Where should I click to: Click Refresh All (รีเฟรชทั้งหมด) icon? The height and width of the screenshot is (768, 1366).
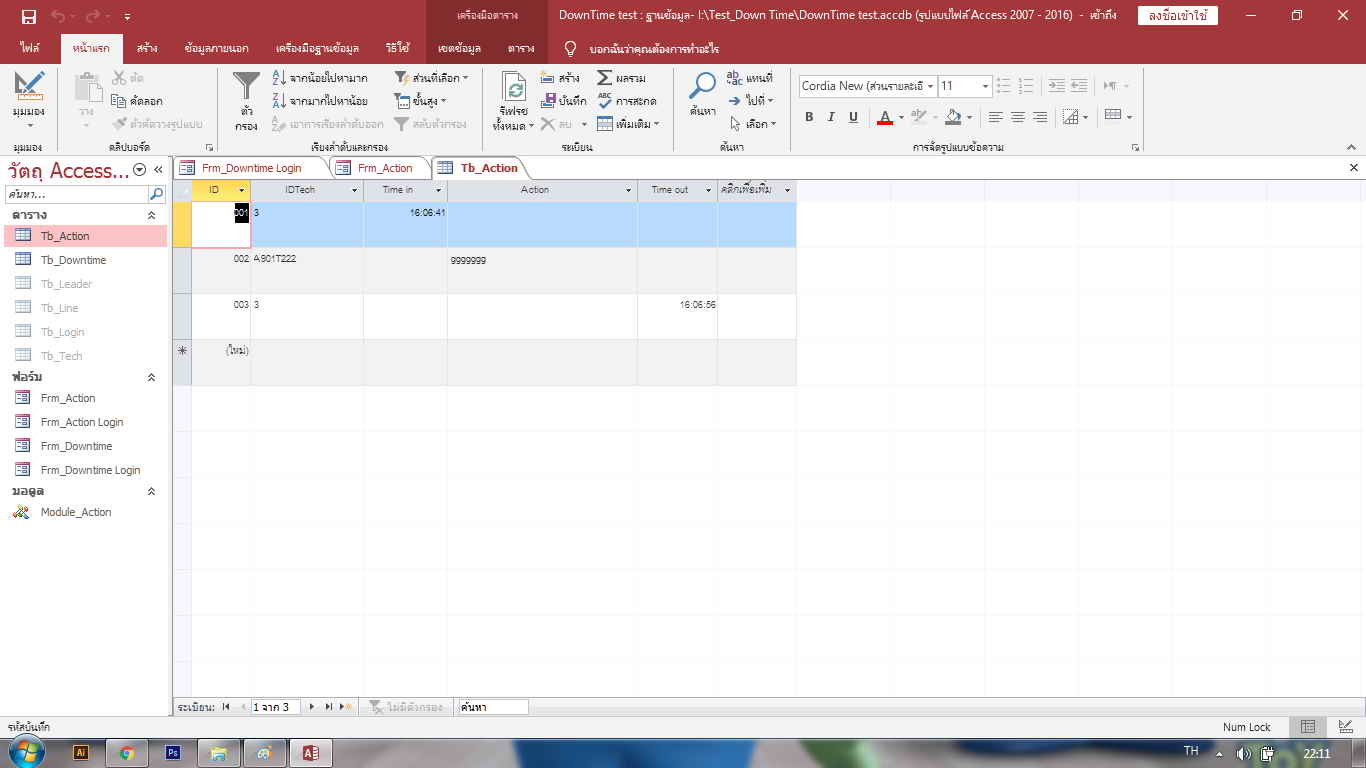[x=514, y=87]
